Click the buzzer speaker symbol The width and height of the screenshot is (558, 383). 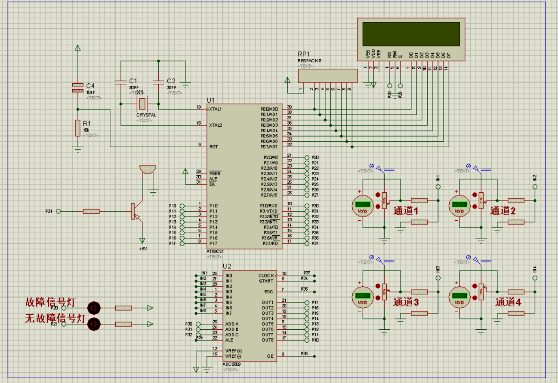pyautogui.click(x=147, y=169)
